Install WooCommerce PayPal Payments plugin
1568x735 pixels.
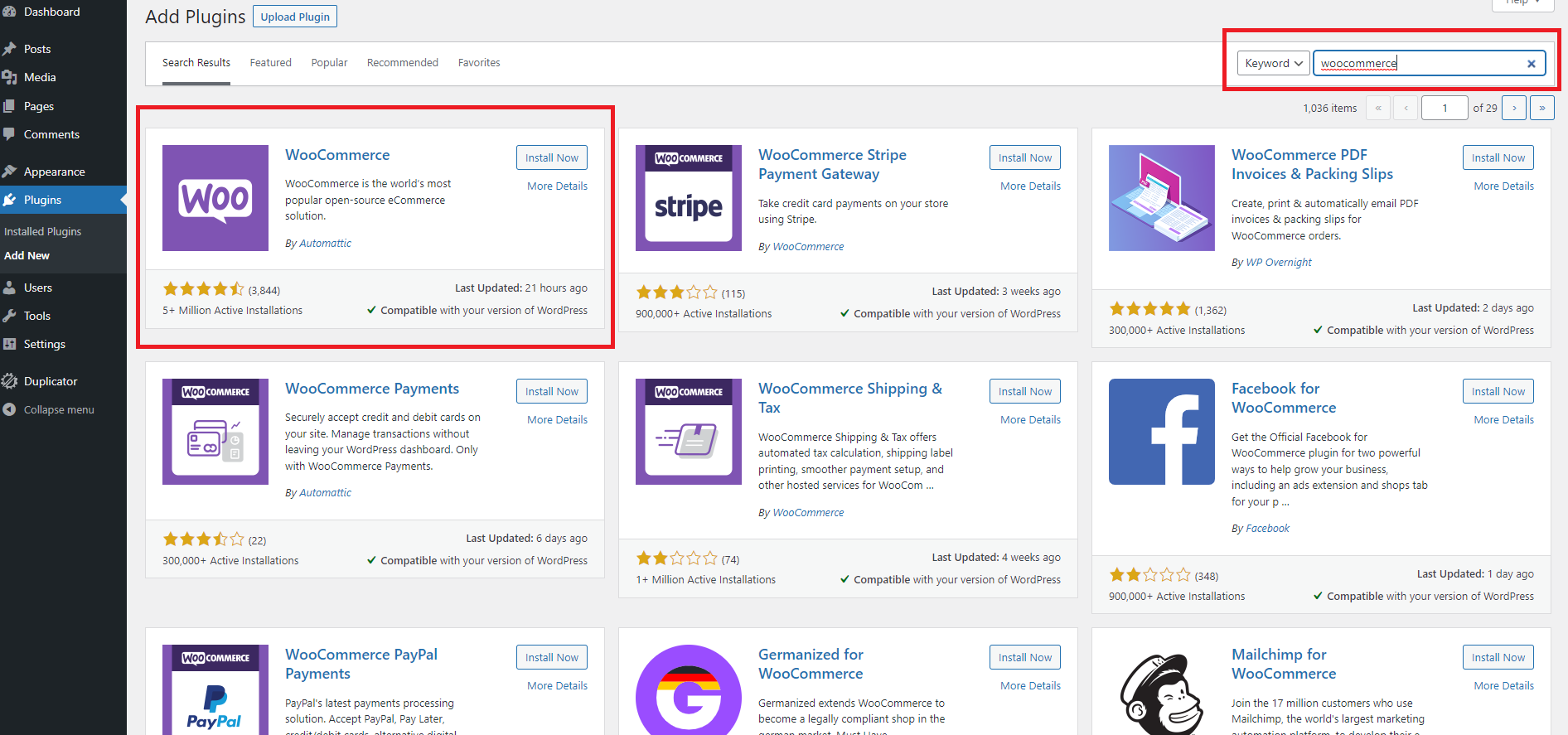coord(552,657)
